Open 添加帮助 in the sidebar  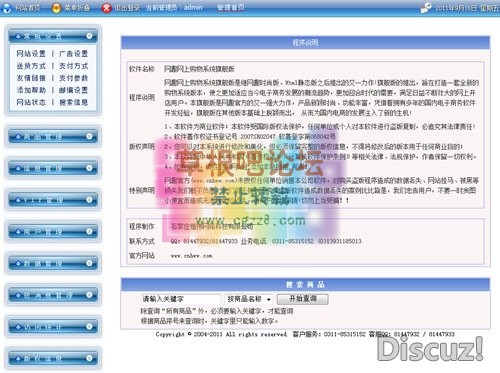(x=31, y=90)
